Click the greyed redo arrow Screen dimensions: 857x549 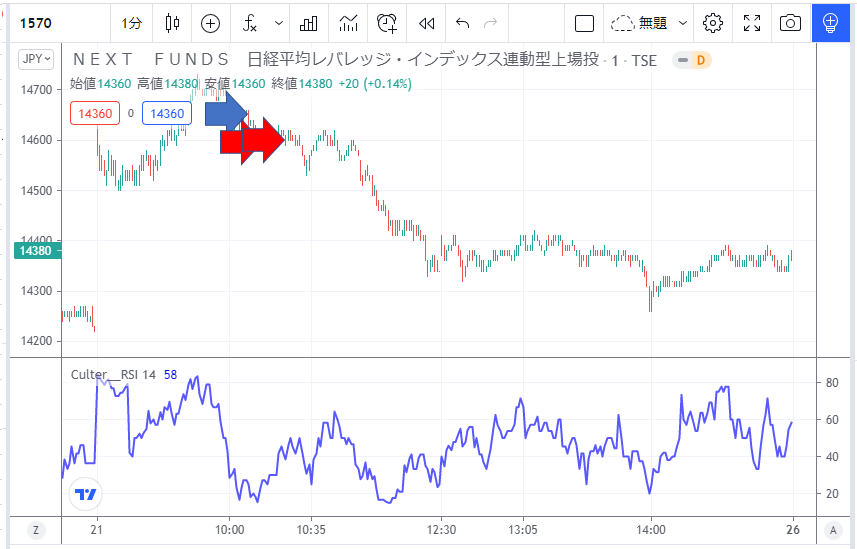[x=491, y=23]
